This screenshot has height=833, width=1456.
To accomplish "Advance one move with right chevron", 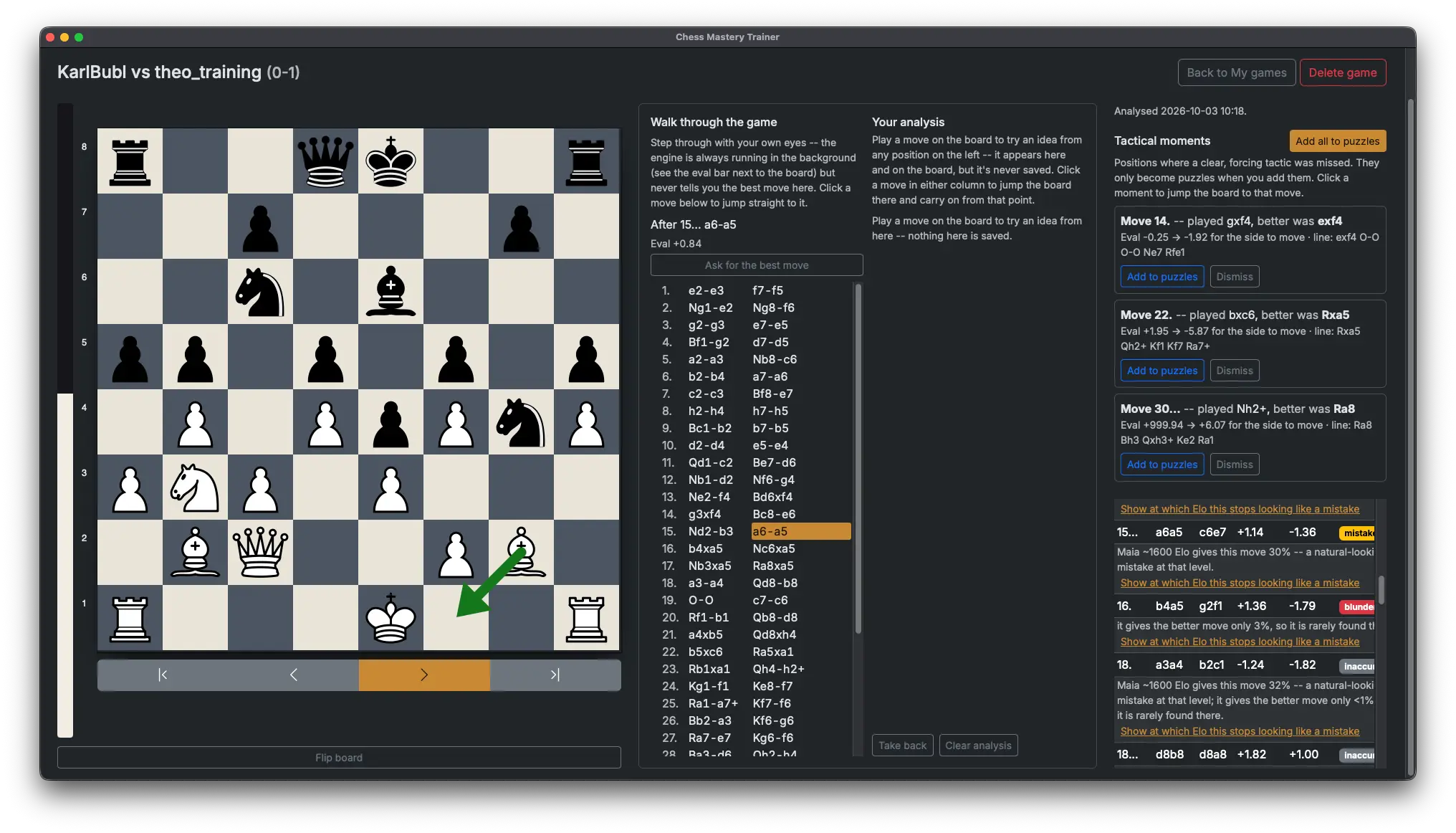I will tap(424, 675).
